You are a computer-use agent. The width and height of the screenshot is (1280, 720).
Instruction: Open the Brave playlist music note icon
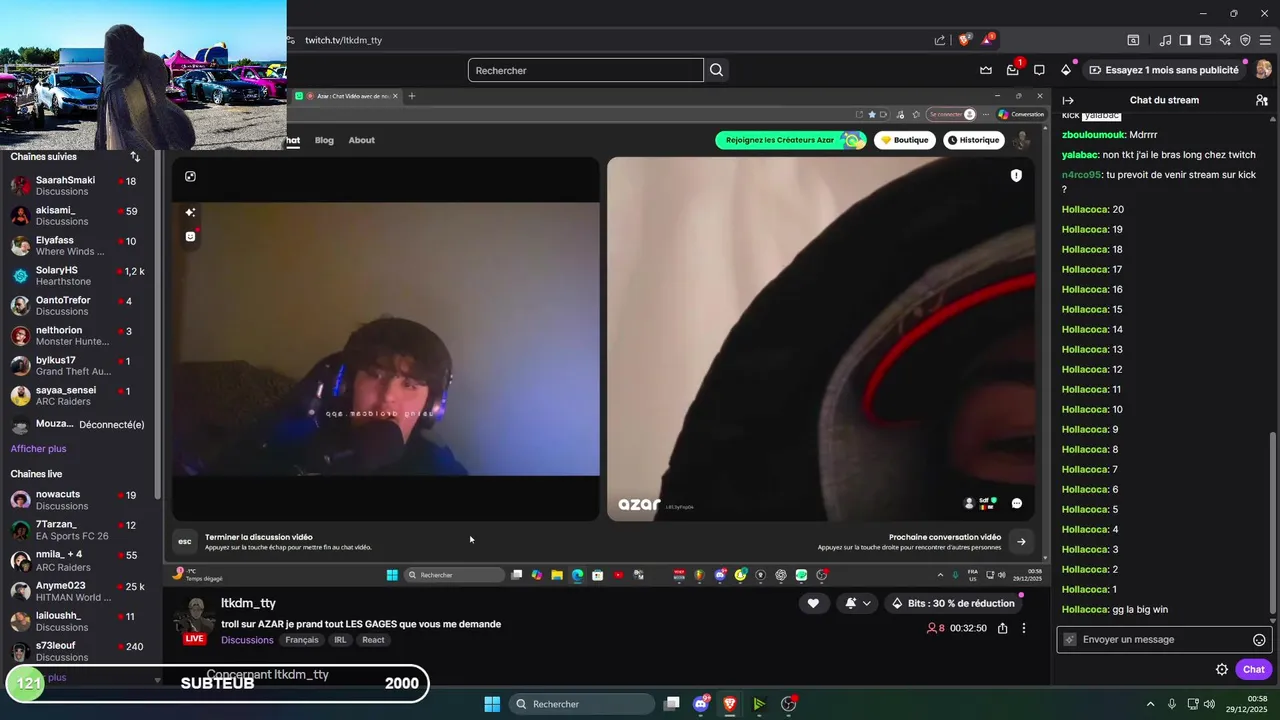tap(1165, 40)
